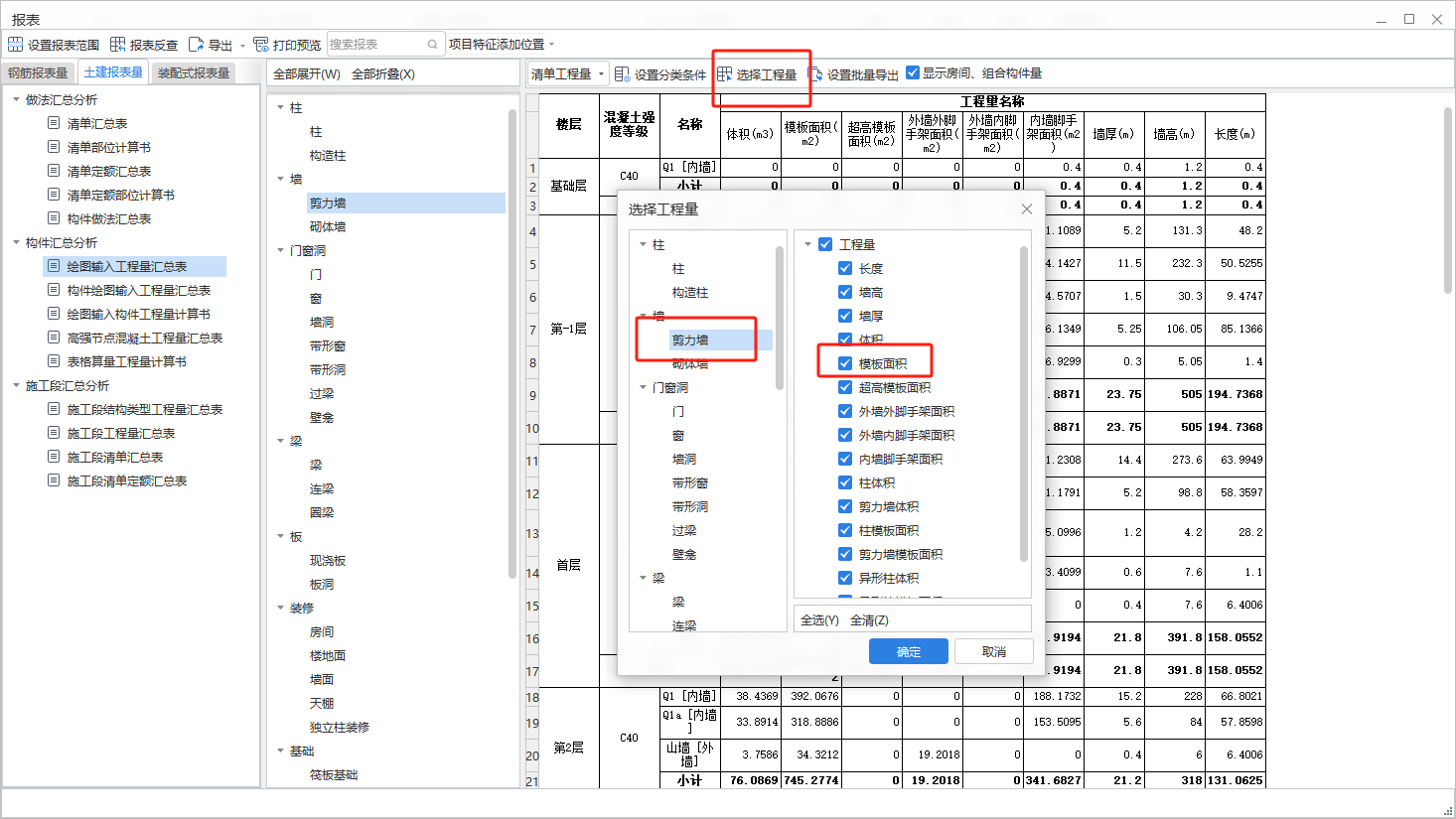Click the dialog component tree scrollbar
1456x819 pixels.
click(780, 318)
